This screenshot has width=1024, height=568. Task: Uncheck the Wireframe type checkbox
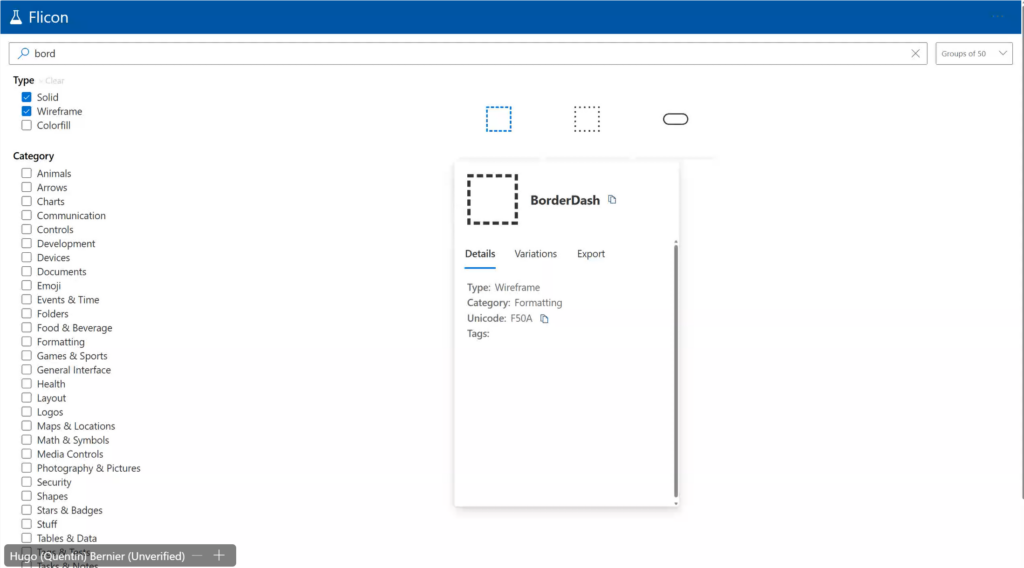pyautogui.click(x=27, y=112)
